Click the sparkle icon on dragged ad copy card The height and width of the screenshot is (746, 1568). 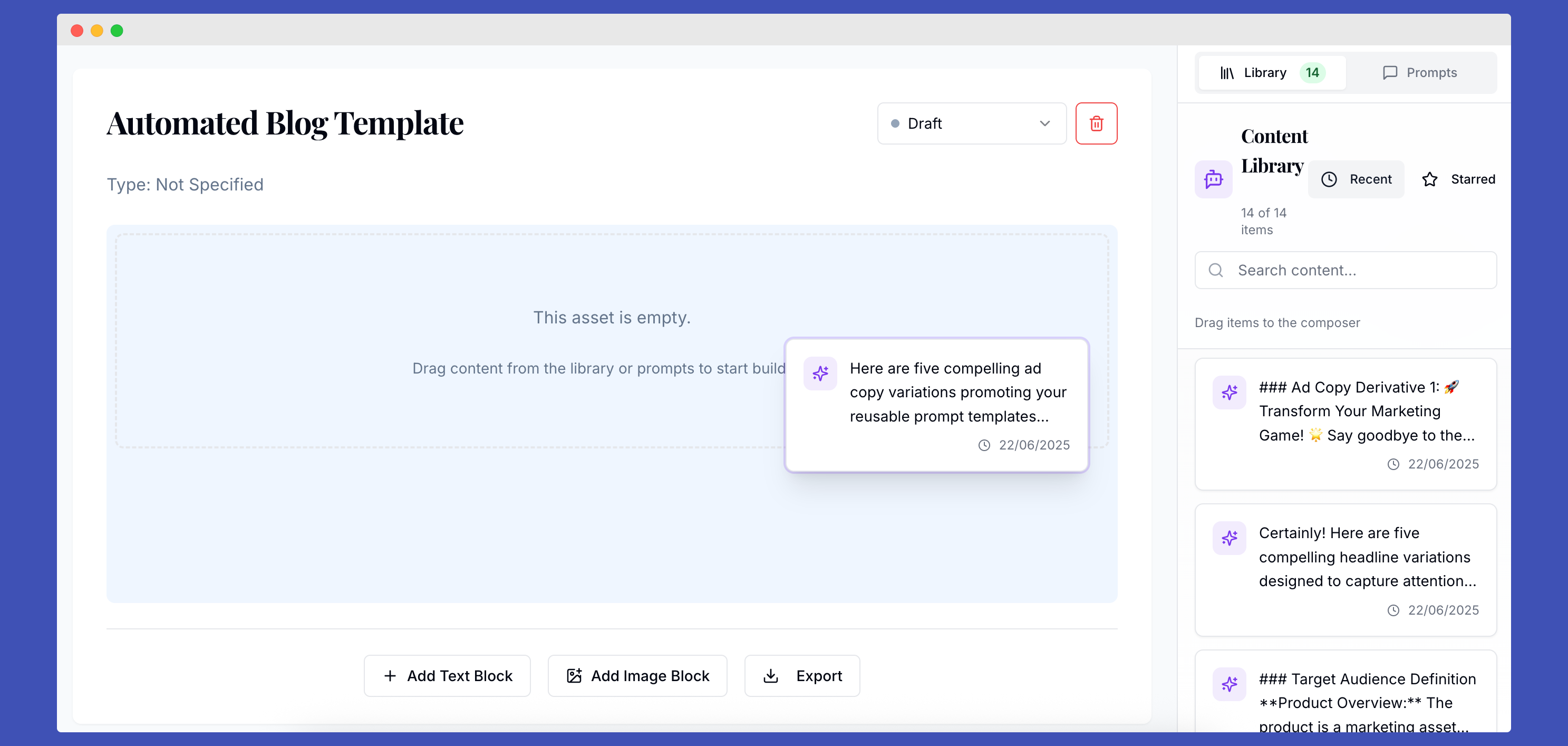pyautogui.click(x=820, y=372)
